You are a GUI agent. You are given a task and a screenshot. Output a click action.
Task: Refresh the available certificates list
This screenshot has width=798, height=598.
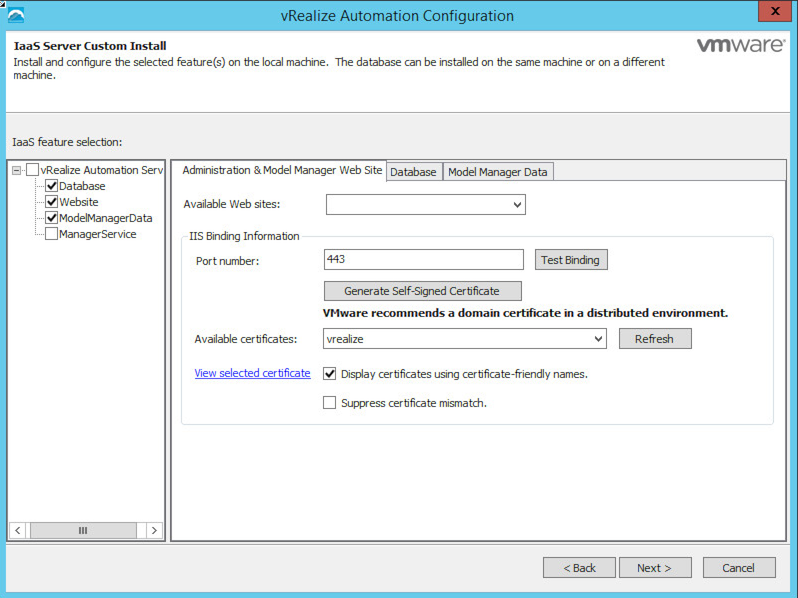pos(654,339)
